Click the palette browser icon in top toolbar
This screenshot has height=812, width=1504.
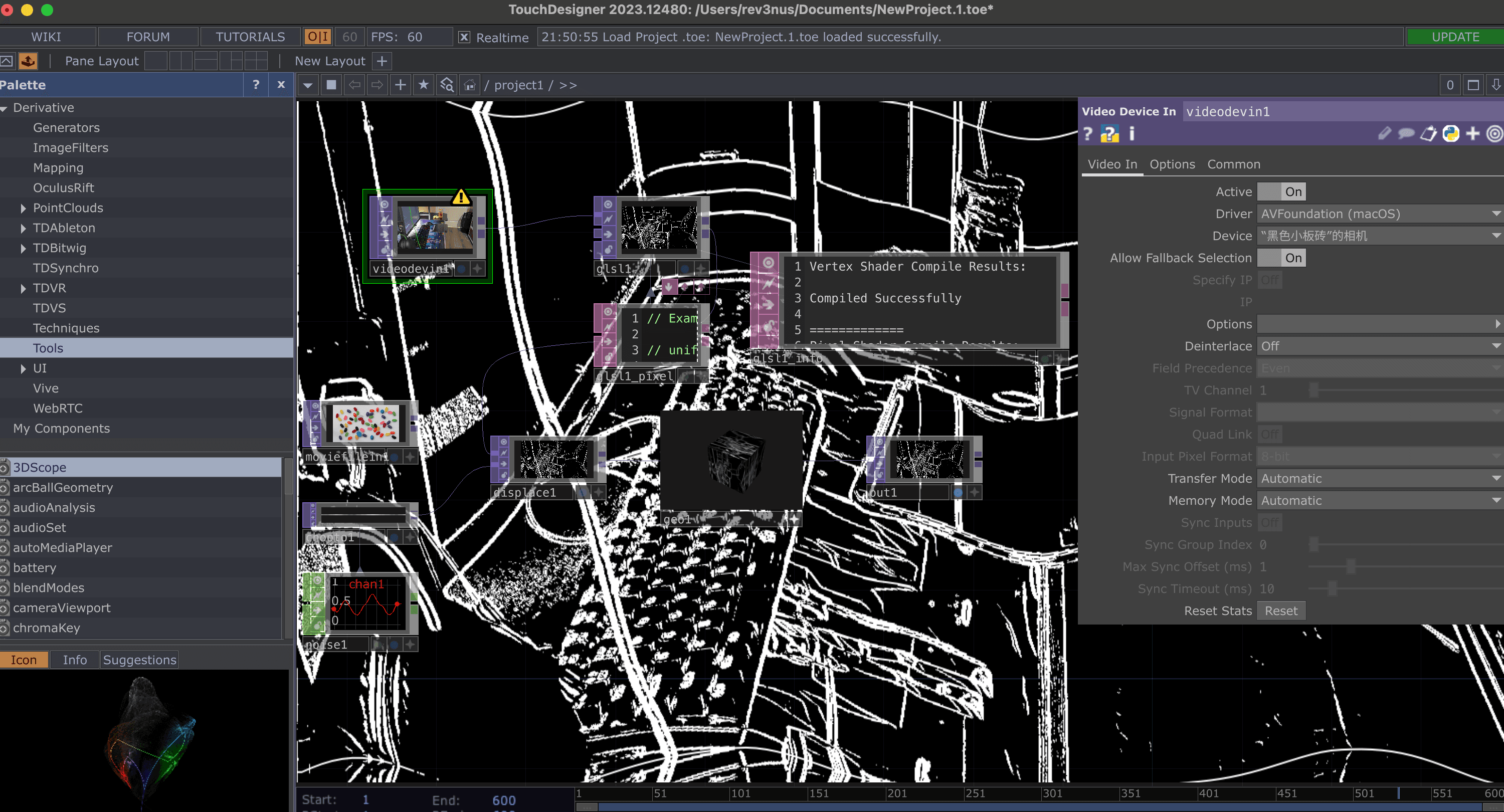[x=28, y=61]
